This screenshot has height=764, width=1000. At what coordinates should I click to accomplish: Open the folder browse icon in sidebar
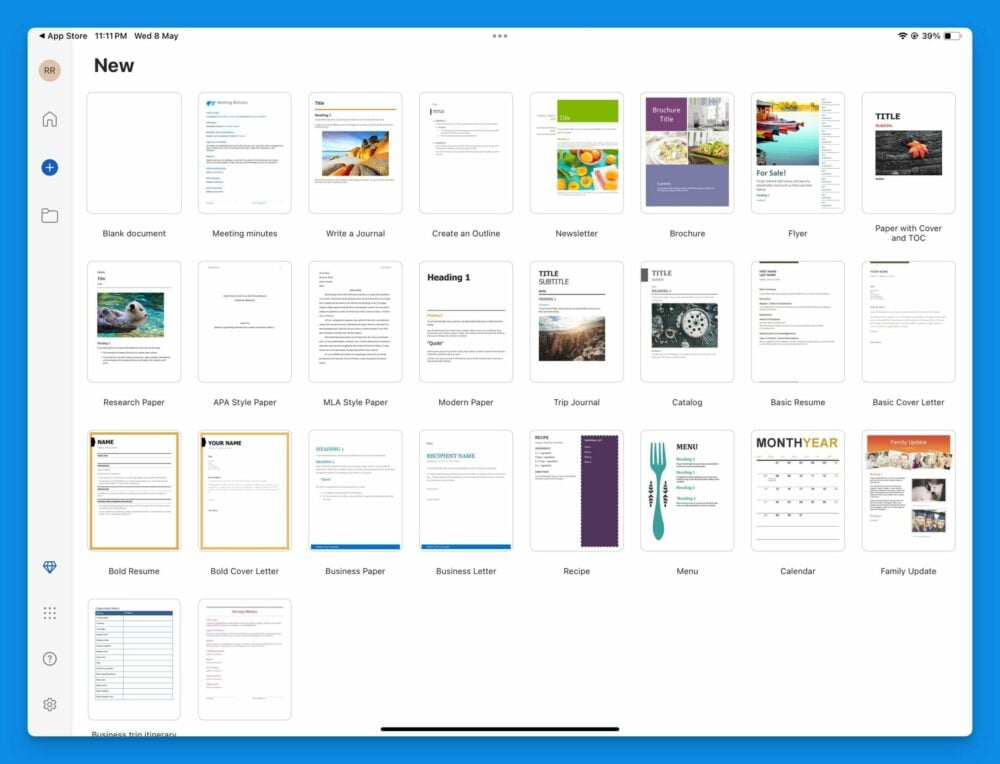50,216
